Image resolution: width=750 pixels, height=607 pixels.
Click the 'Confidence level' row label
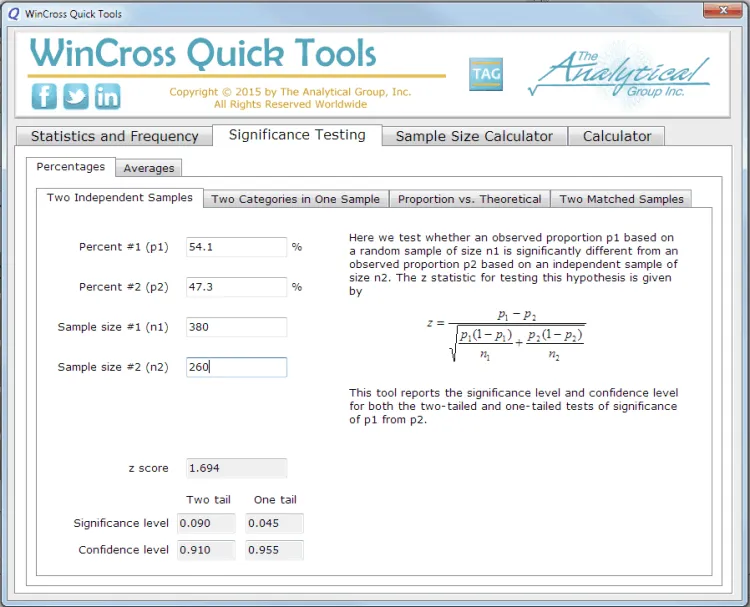[x=123, y=550]
